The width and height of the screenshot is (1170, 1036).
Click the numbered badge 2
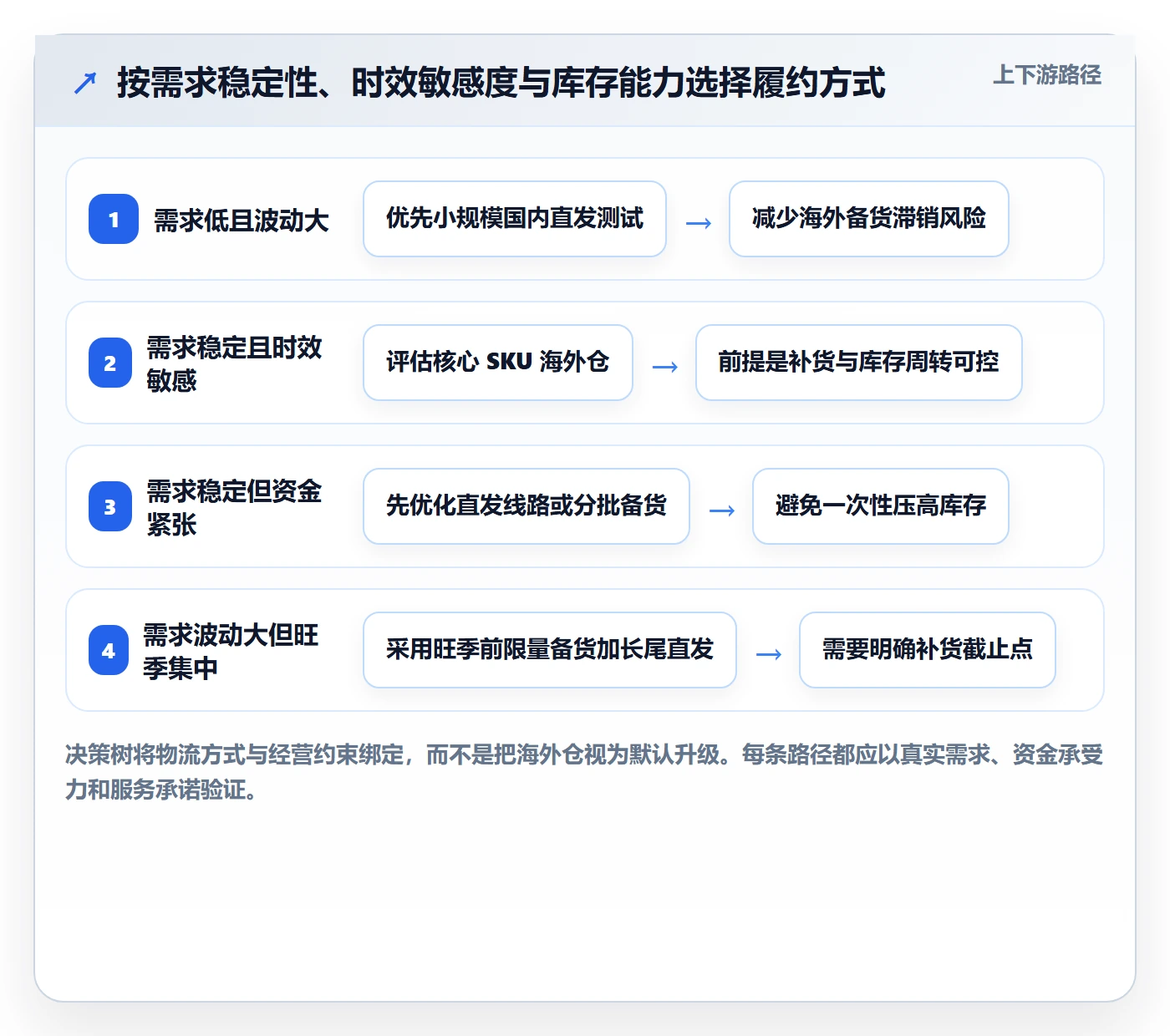click(x=110, y=363)
